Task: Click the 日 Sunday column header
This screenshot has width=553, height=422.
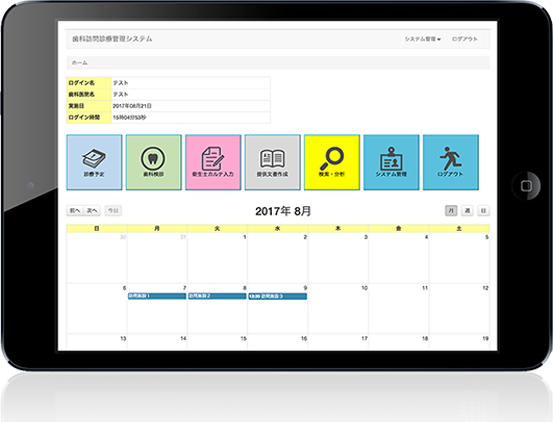Action: coord(97,228)
